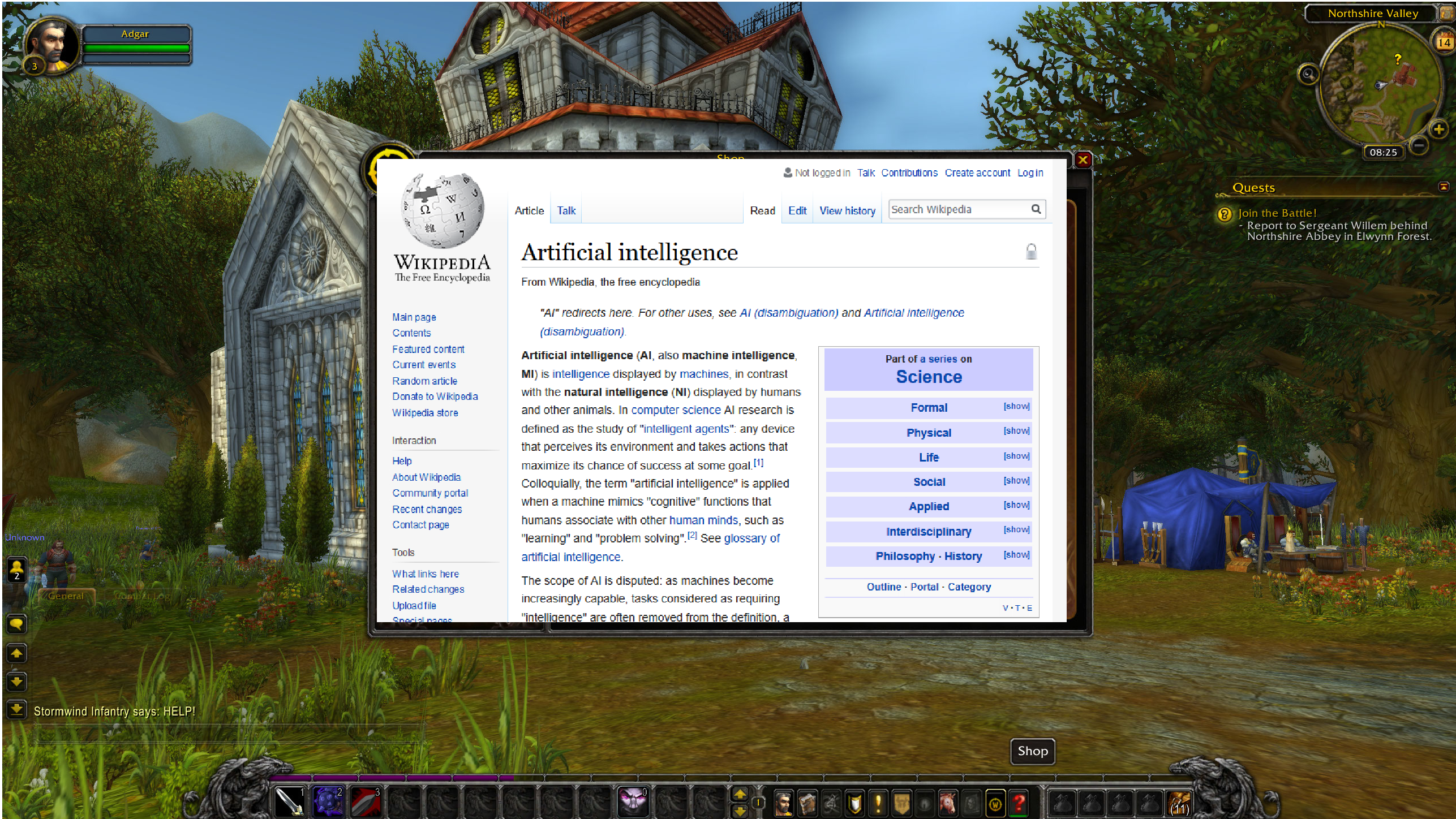
Task: Open the Random article link
Action: [424, 381]
